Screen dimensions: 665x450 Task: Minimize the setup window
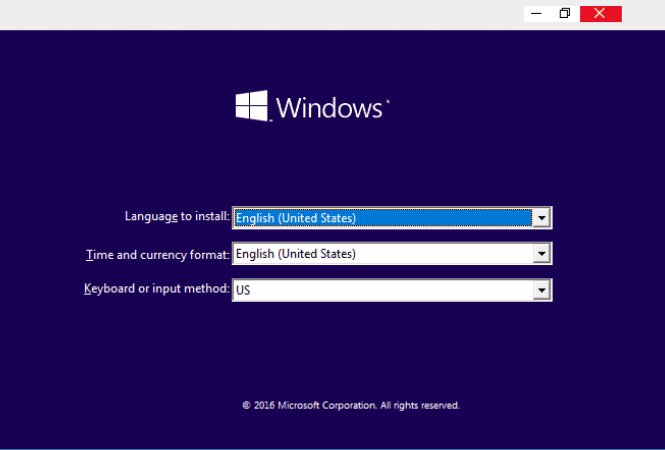pos(536,14)
